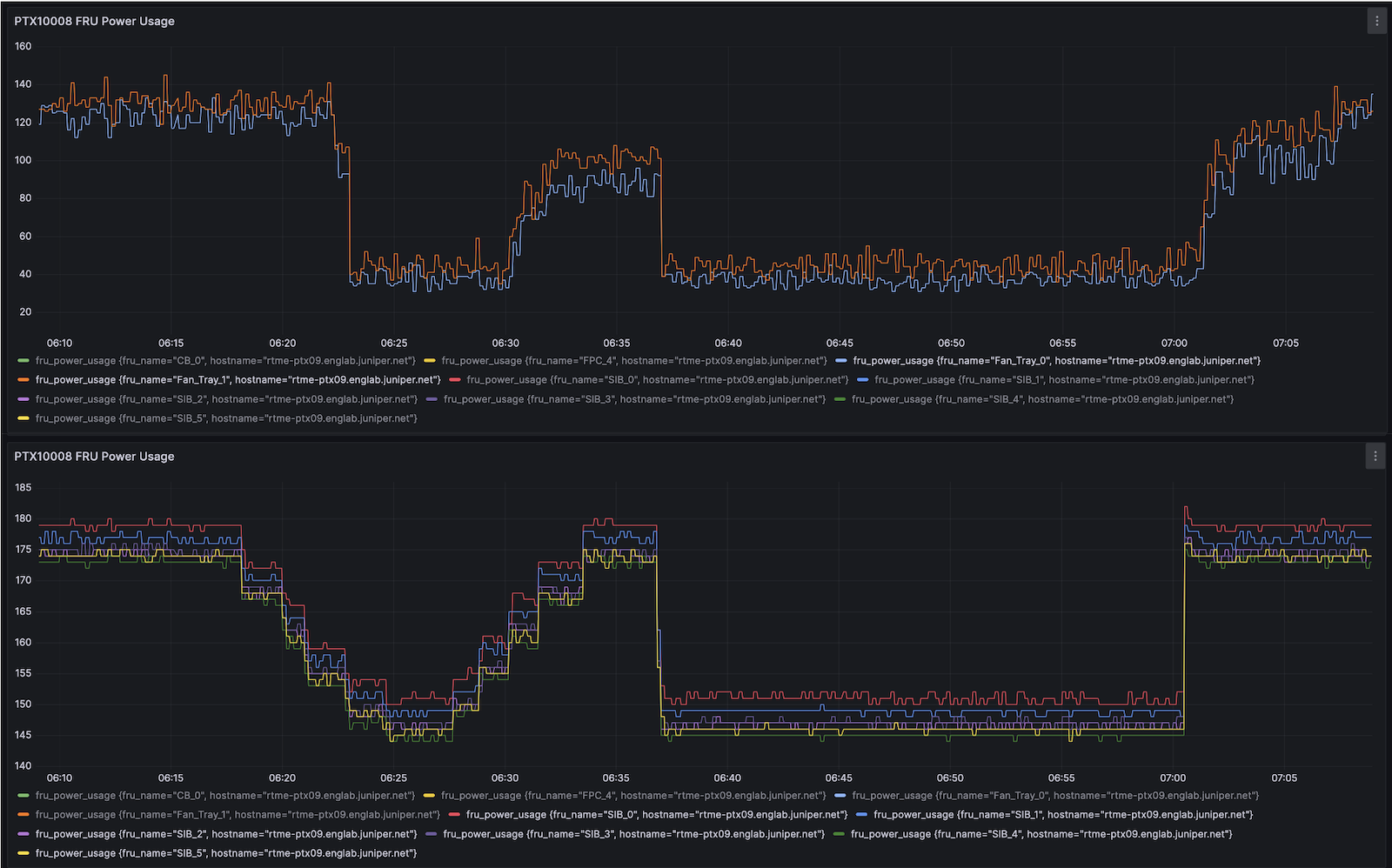Toggle SIB_1 series in lower panel legend
Screen dimensions: 1392x868
click(x=1063, y=814)
